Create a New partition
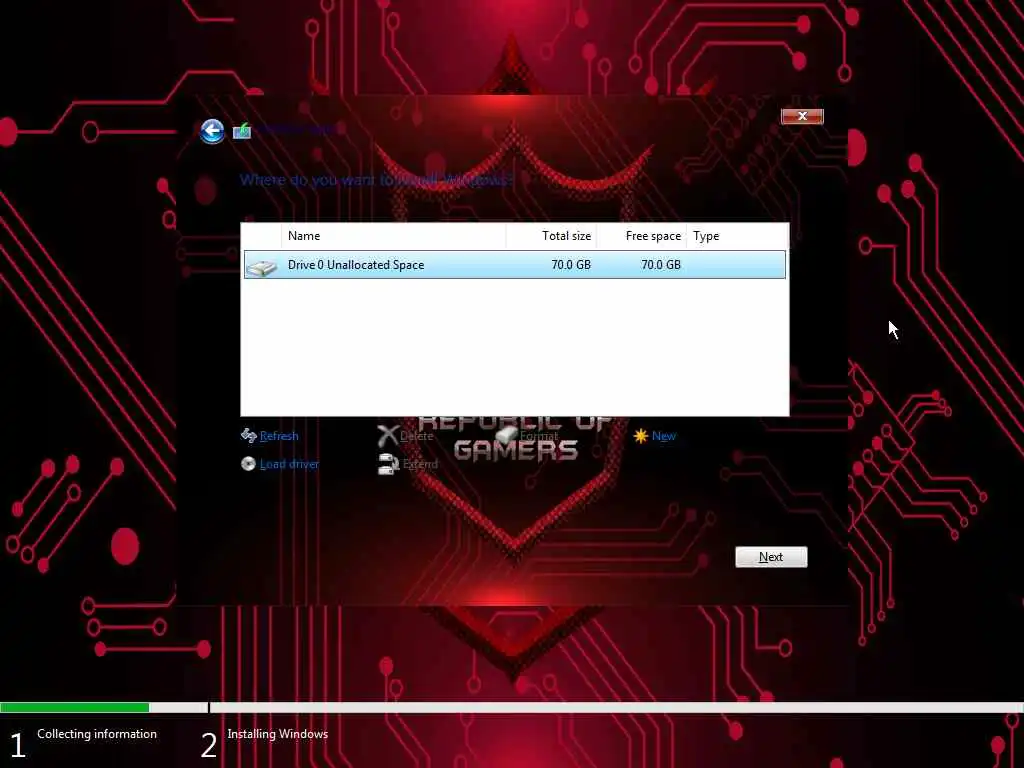This screenshot has width=1024, height=768. coord(664,436)
